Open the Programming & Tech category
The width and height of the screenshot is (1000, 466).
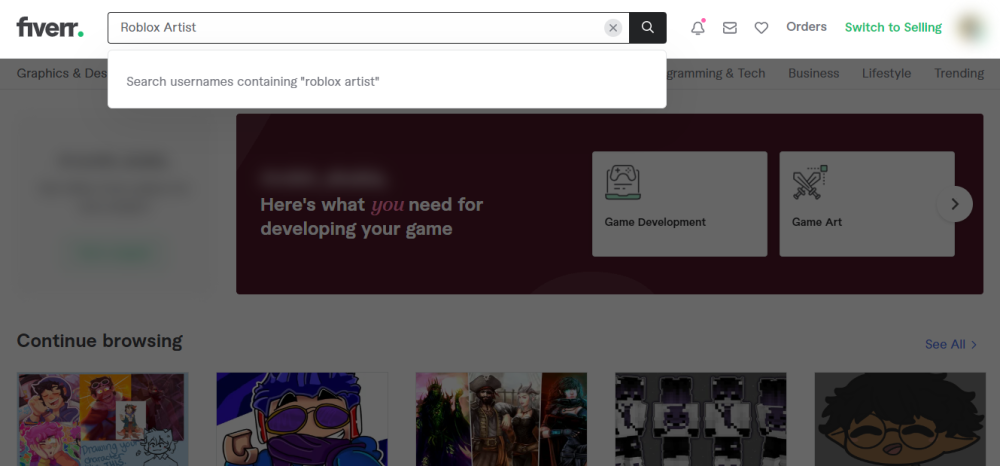pos(716,73)
